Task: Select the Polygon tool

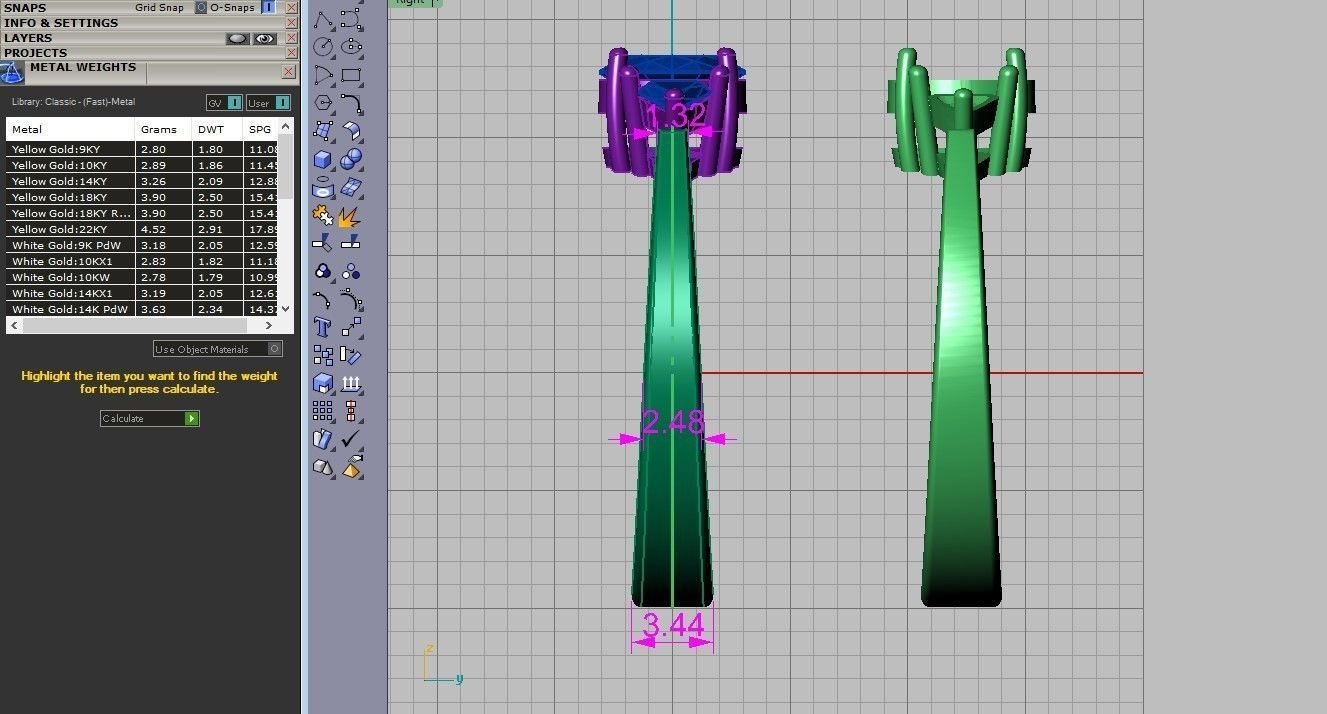Action: (x=324, y=103)
